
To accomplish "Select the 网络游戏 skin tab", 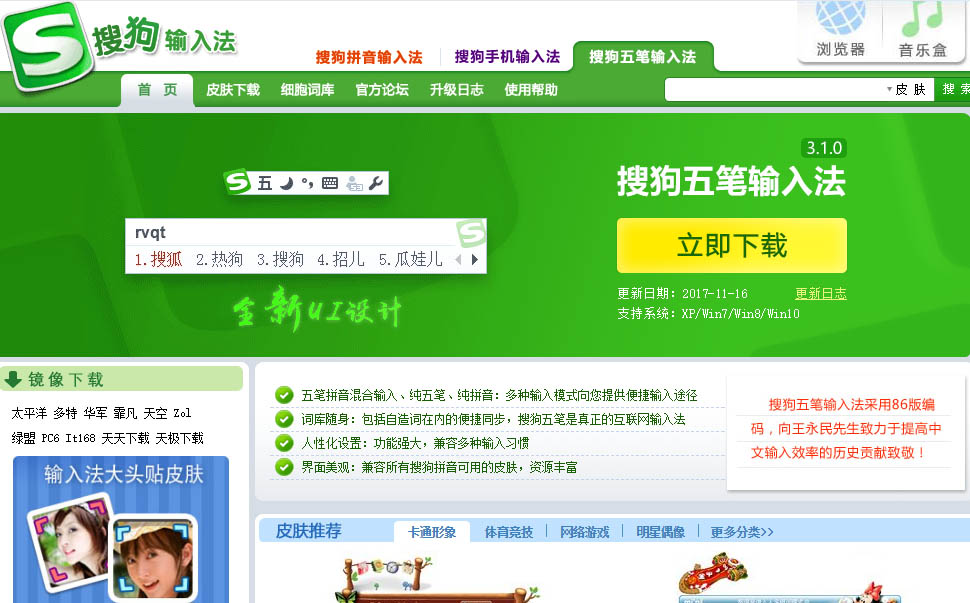I will point(585,532).
